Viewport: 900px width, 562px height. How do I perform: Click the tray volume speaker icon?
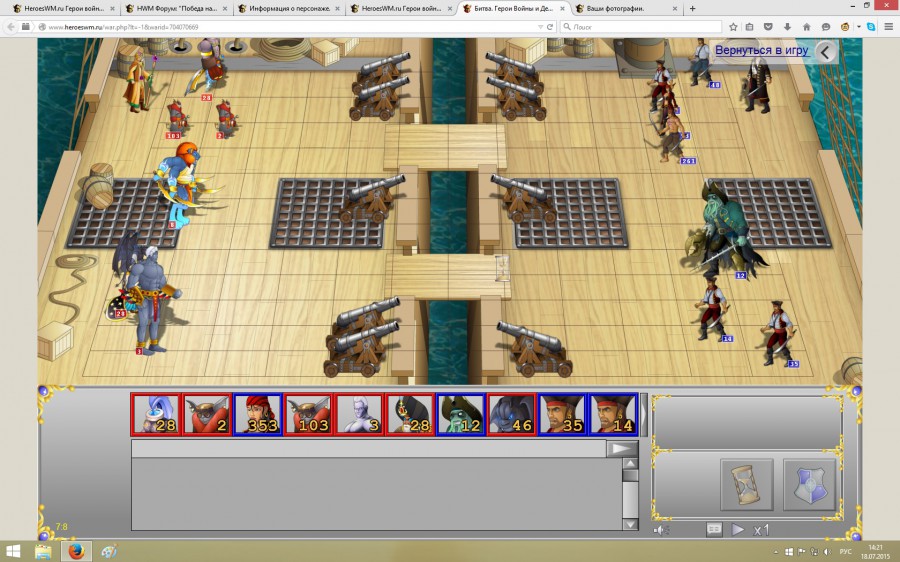tap(827, 552)
